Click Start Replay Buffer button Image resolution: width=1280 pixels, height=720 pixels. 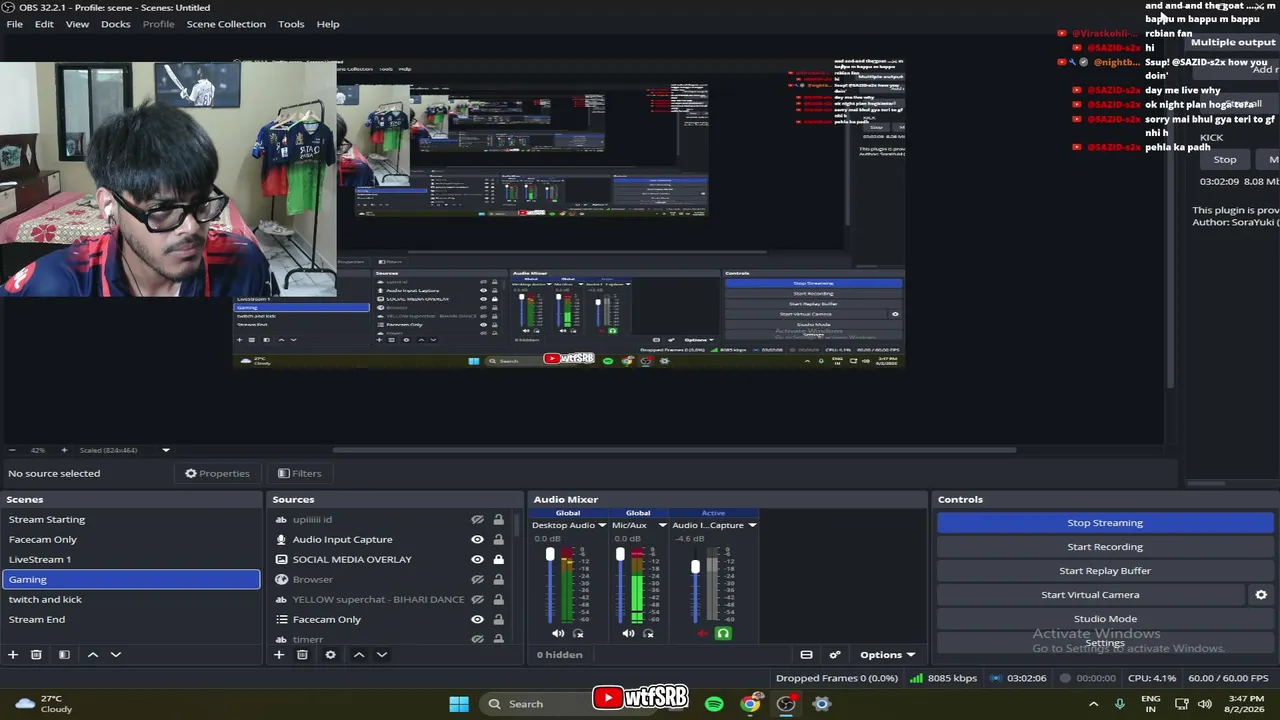pyautogui.click(x=1104, y=571)
